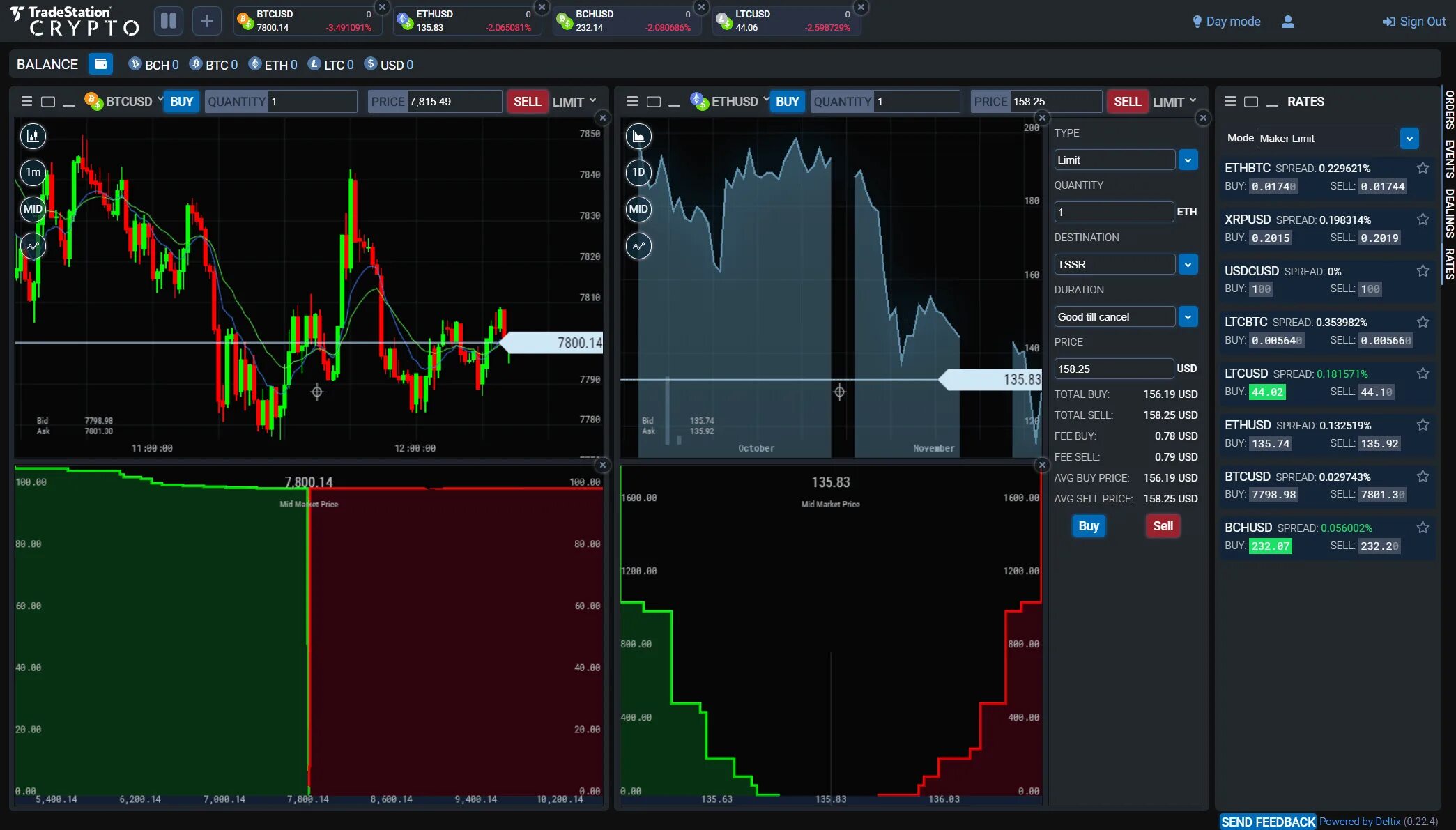Favorite the BCHUSD rate with star
This screenshot has width=1456, height=830.
click(1423, 528)
